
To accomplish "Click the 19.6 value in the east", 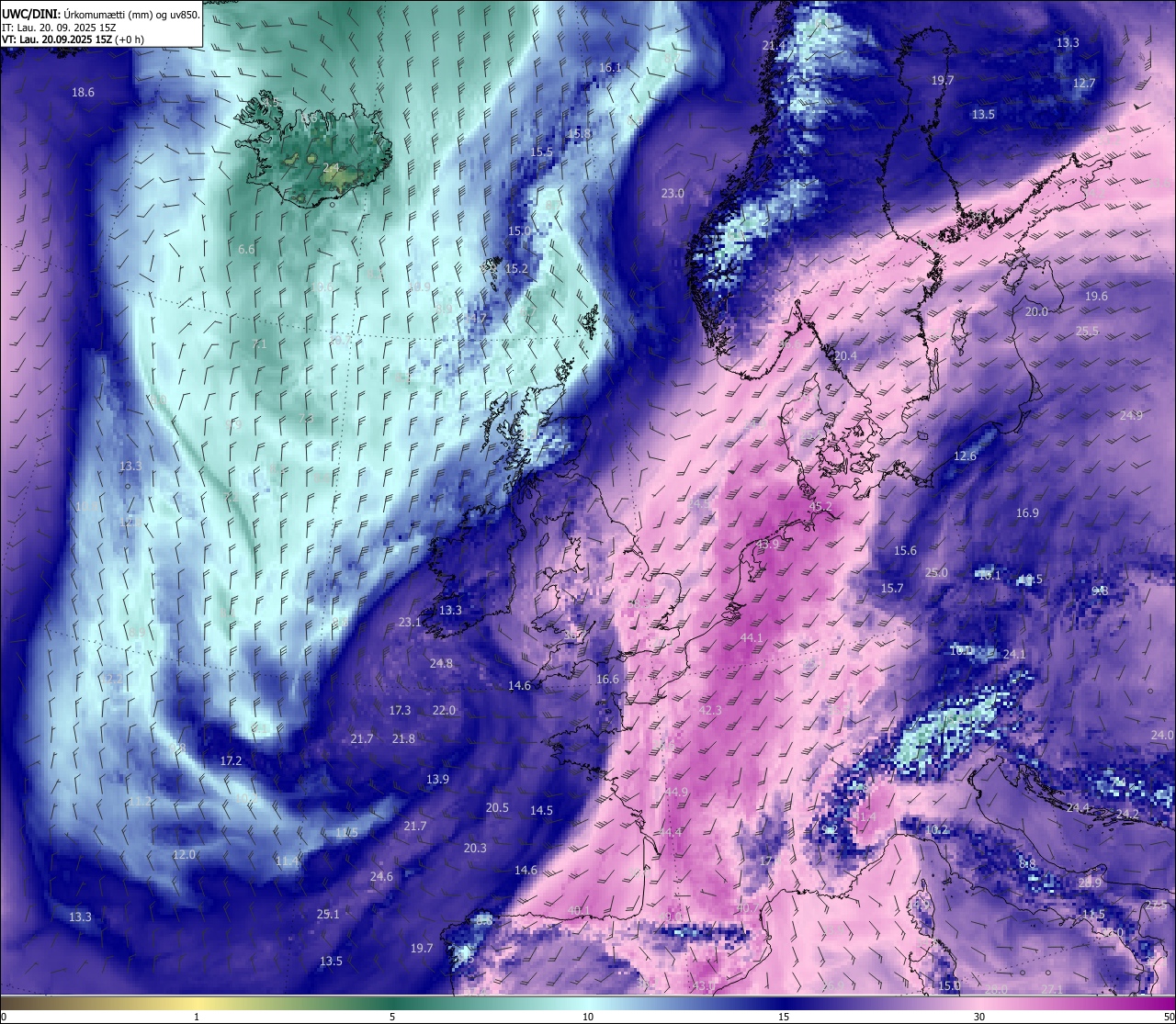I will (x=1096, y=296).
